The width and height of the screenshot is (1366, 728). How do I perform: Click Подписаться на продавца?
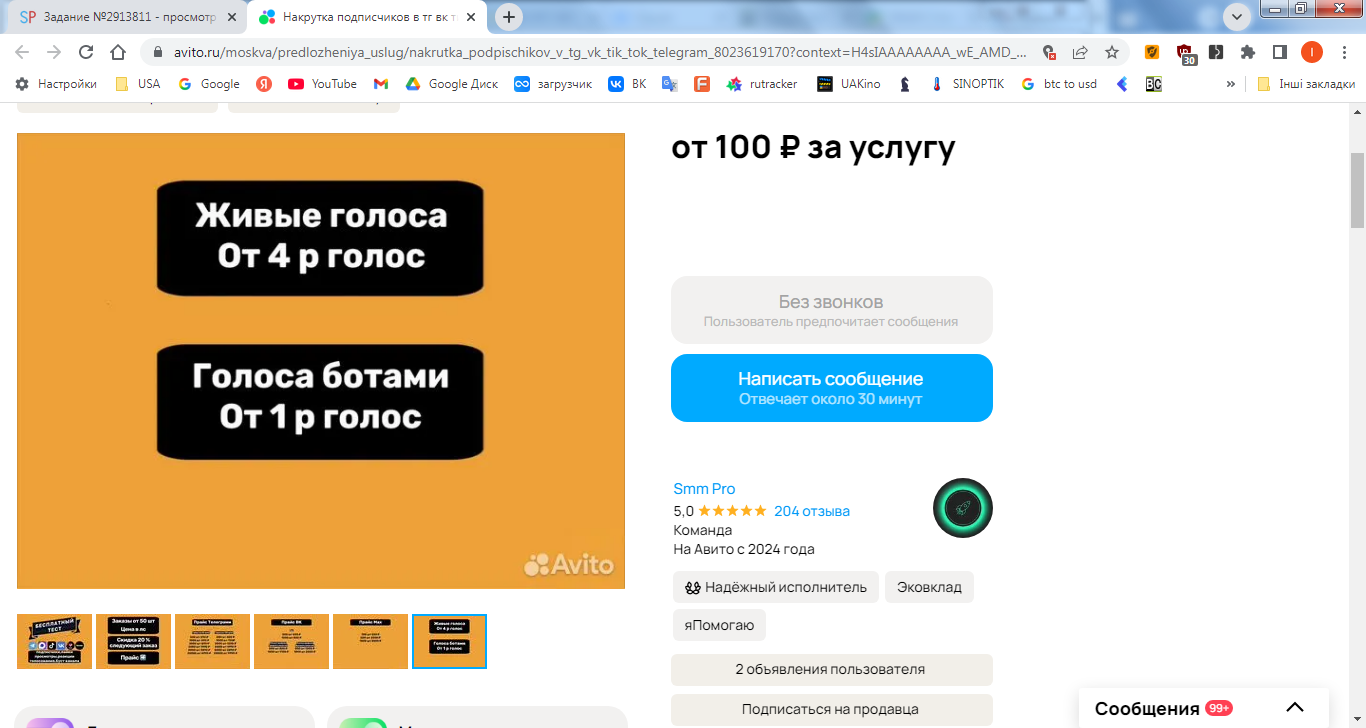(x=832, y=710)
